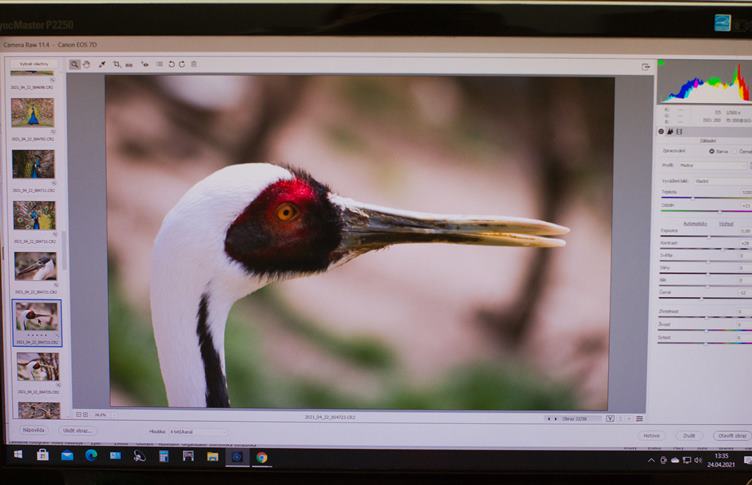The height and width of the screenshot is (485, 752).
Task: Click the Expozice slider handle
Action: pyautogui.click(x=708, y=237)
